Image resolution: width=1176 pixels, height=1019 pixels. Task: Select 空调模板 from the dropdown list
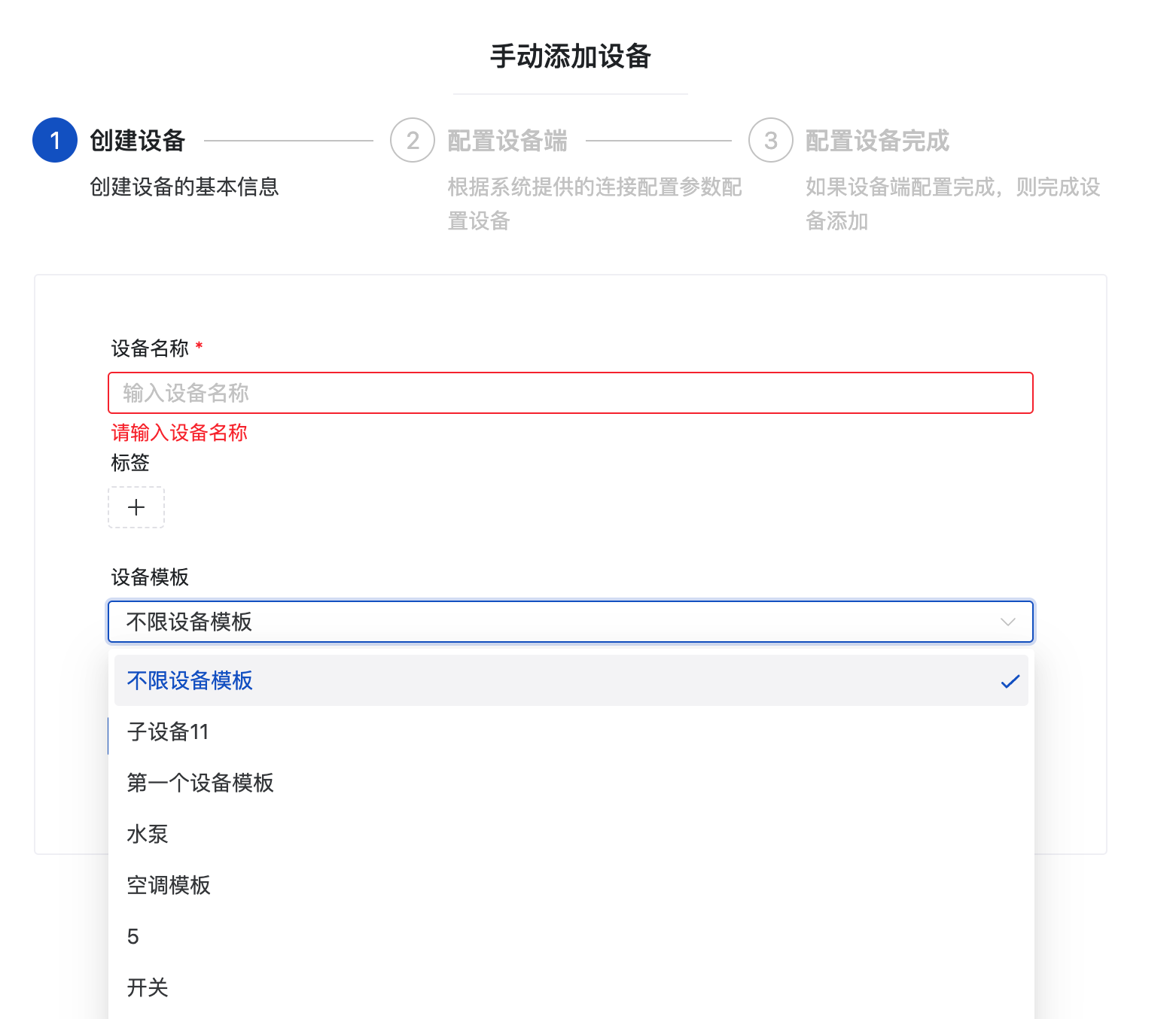(x=571, y=885)
